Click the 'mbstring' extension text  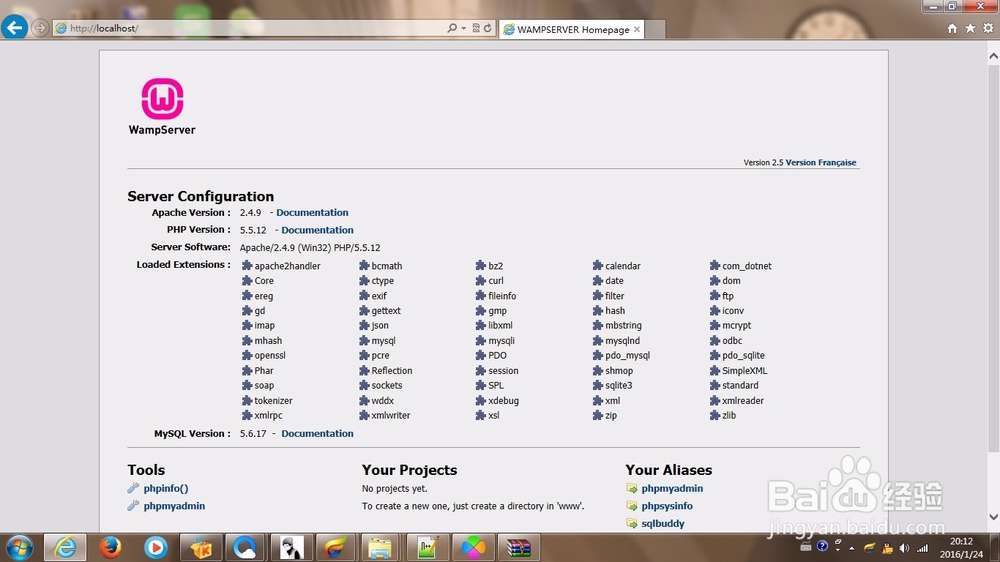pos(623,325)
